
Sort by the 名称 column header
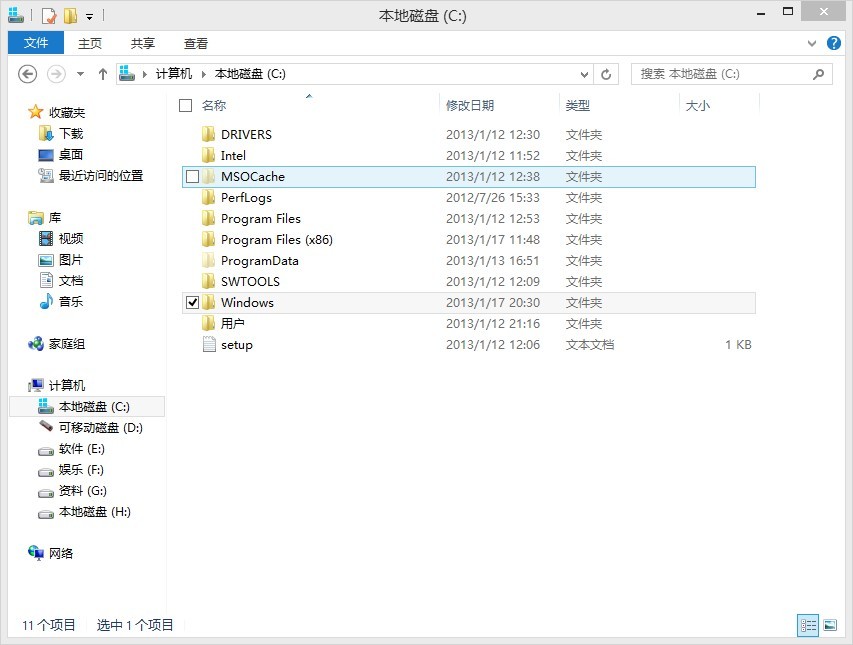214,106
